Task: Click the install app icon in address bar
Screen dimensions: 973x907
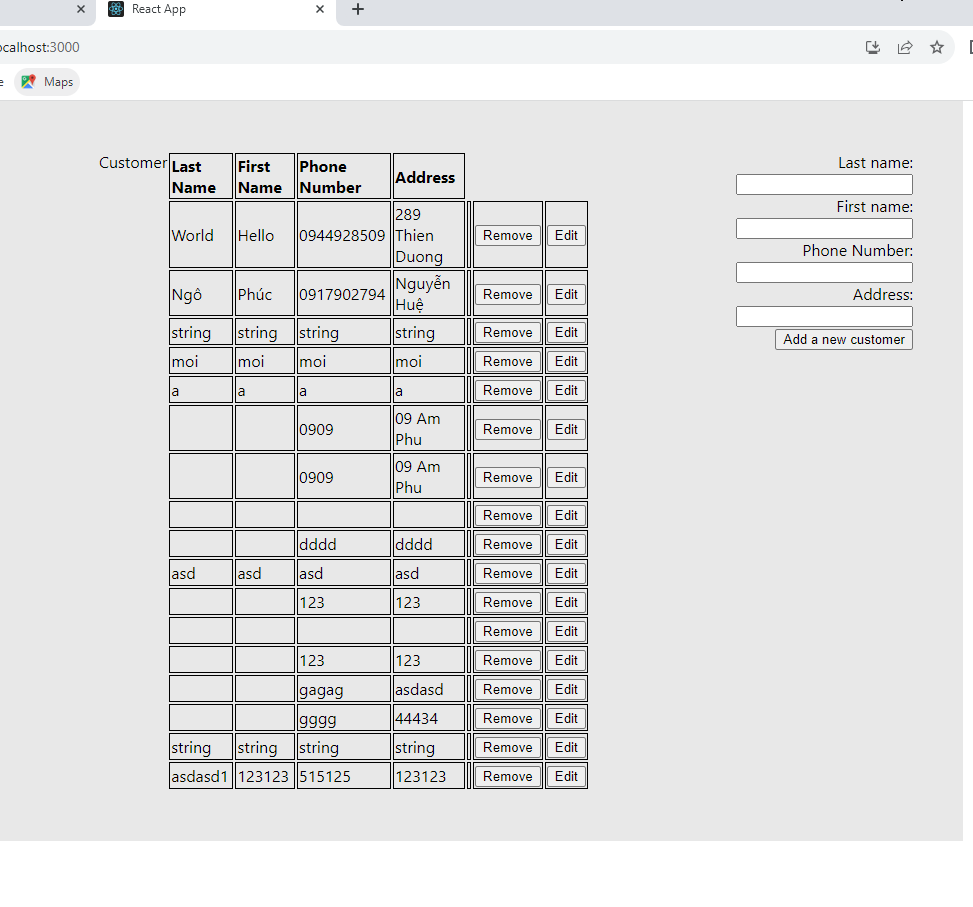Action: tap(873, 47)
